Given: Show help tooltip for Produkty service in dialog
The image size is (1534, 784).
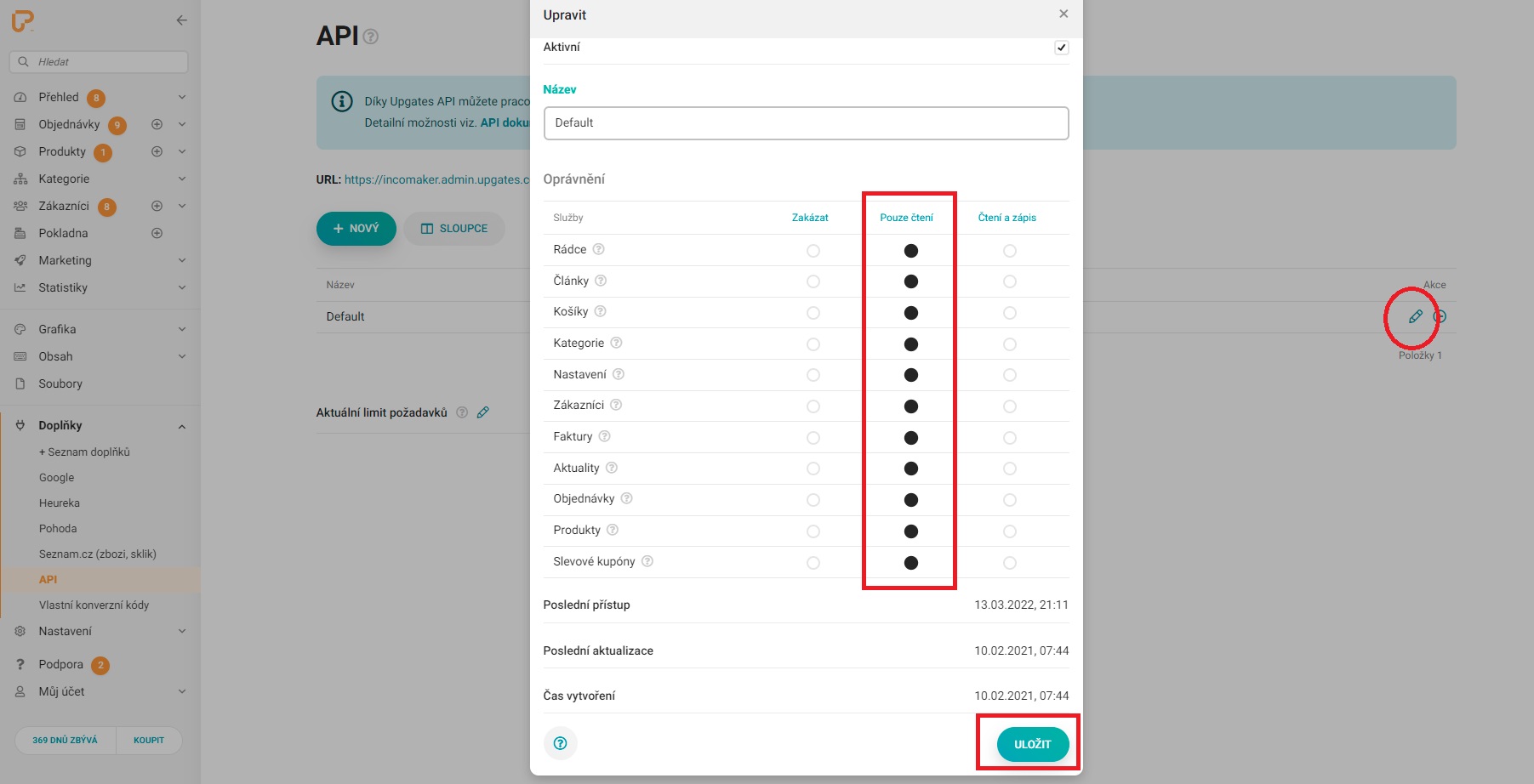Looking at the screenshot, I should (x=612, y=530).
